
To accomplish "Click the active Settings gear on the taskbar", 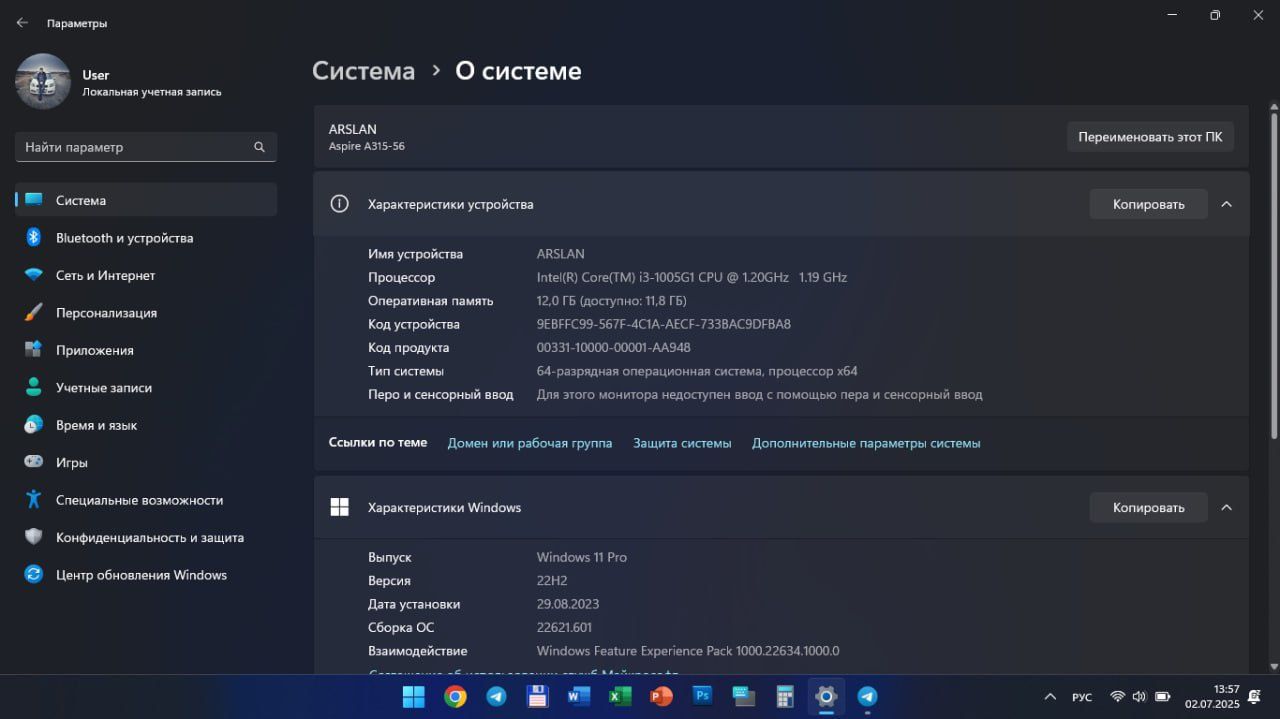I will 826,696.
